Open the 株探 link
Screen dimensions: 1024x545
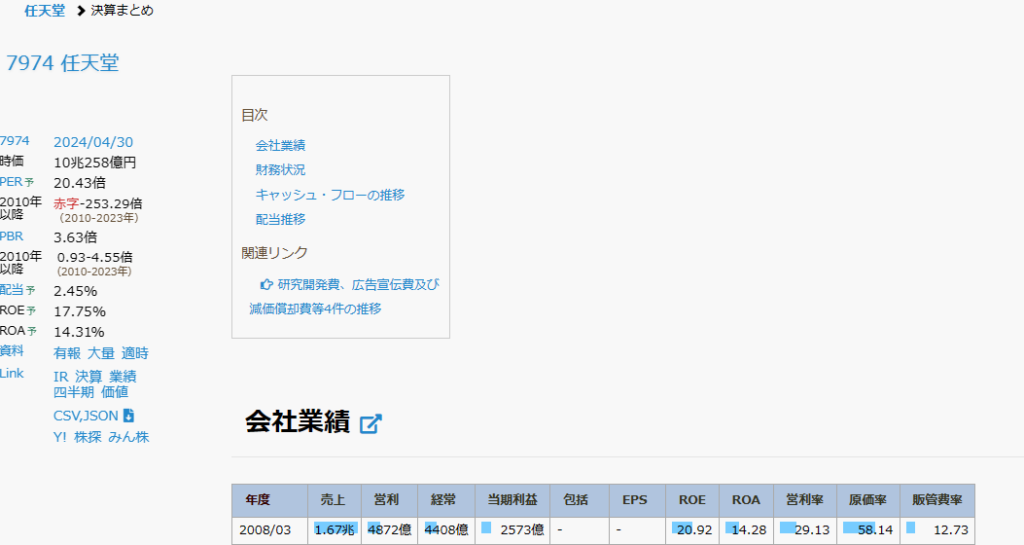(88, 437)
